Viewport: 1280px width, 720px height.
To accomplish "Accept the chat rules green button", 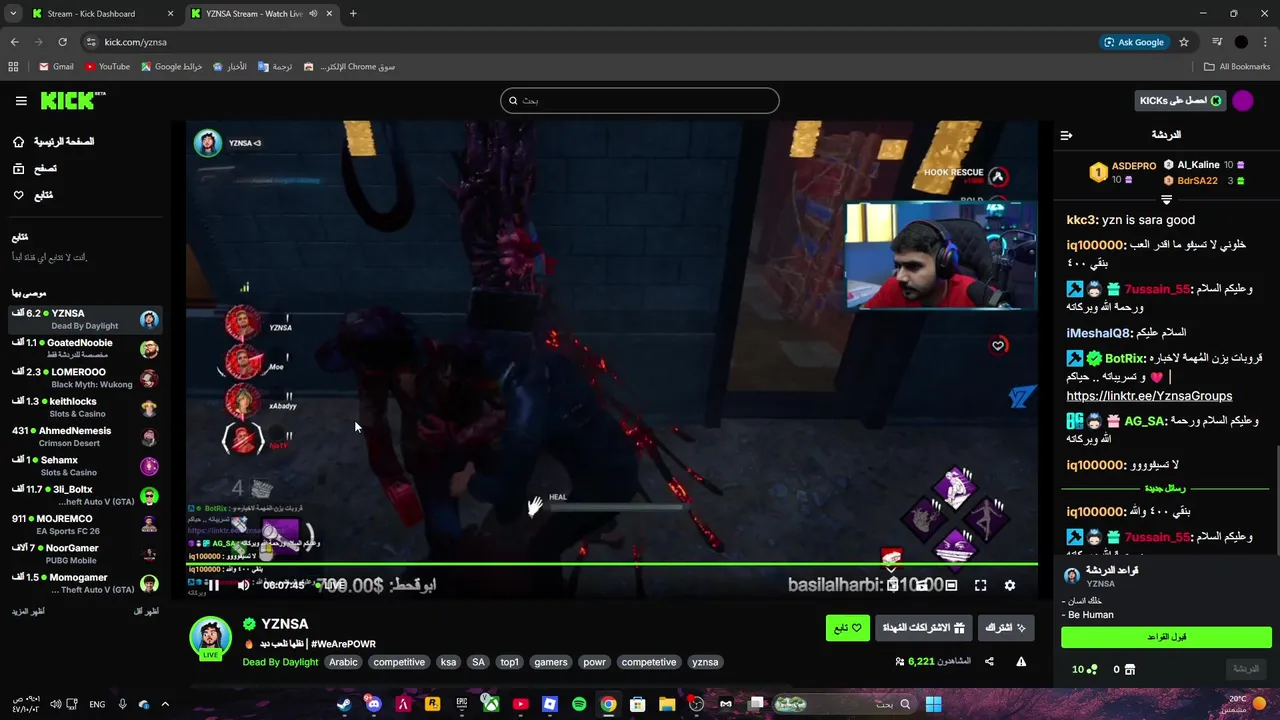I will tap(1166, 637).
